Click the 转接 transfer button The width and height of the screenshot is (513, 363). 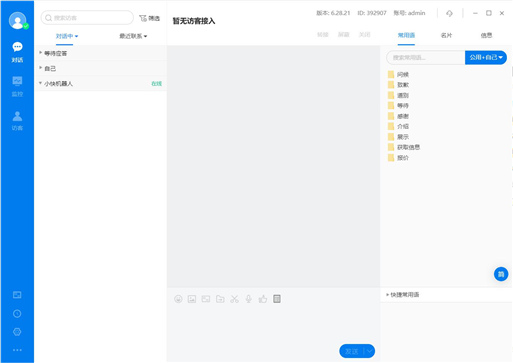[x=323, y=35]
